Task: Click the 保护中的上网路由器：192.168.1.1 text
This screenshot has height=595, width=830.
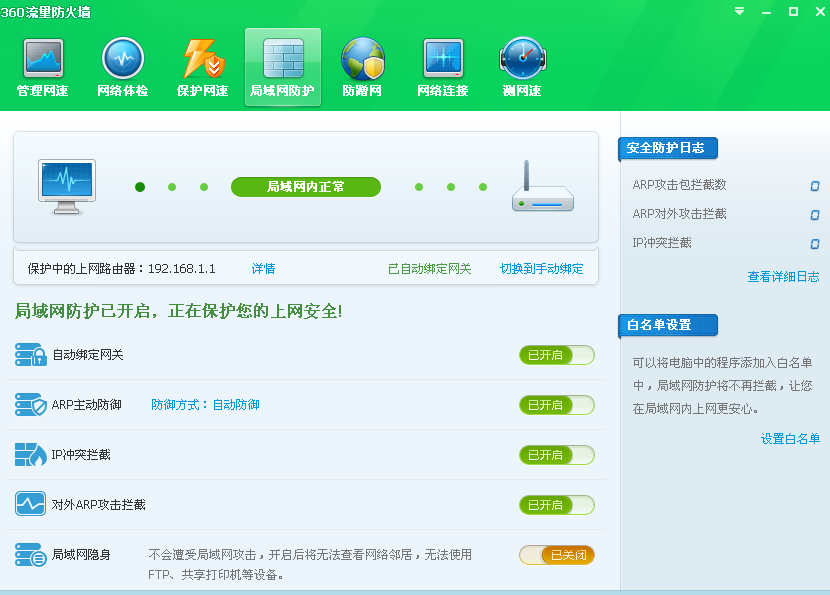Action: 122,269
